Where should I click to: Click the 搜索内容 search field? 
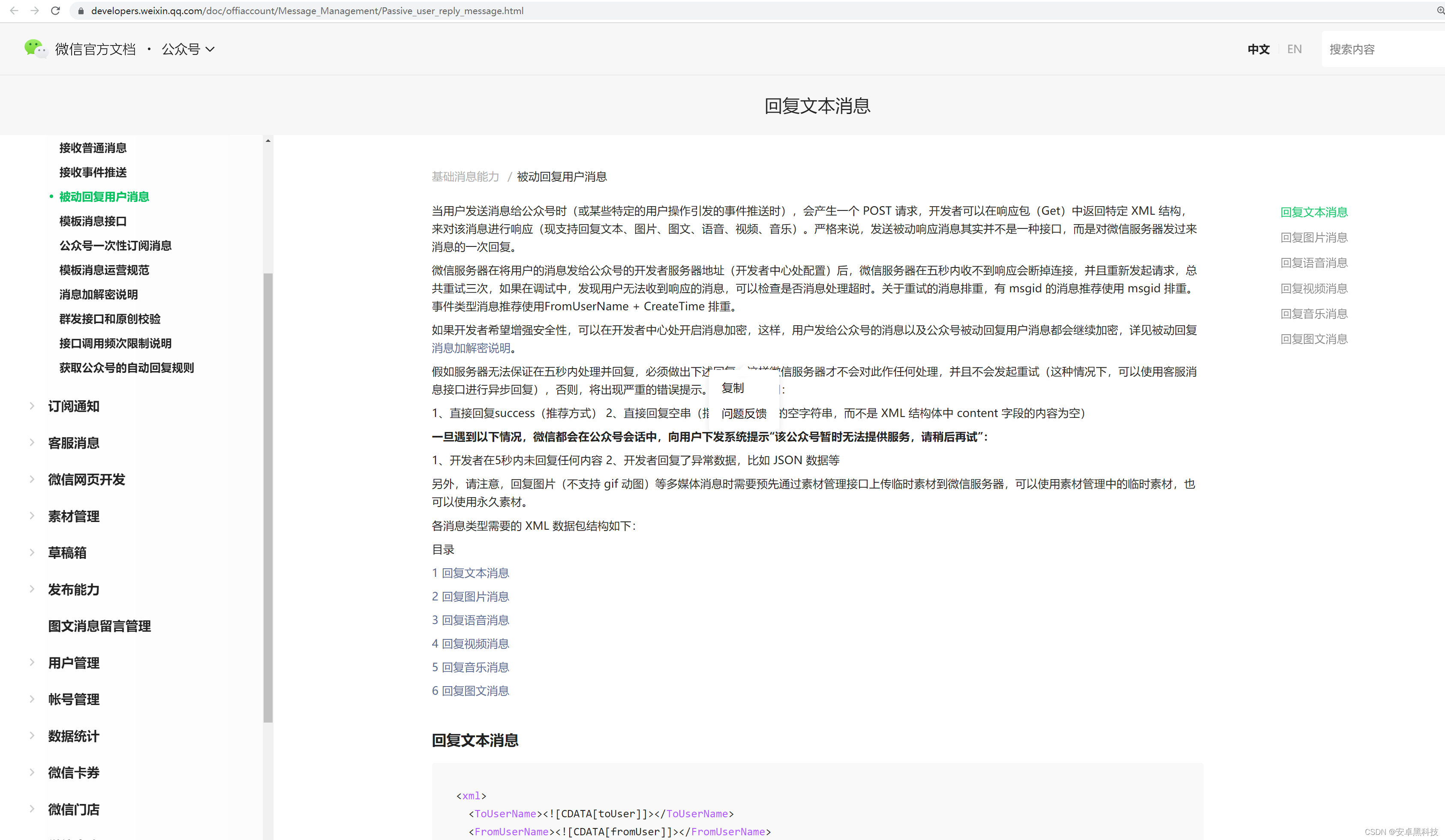[1376, 49]
